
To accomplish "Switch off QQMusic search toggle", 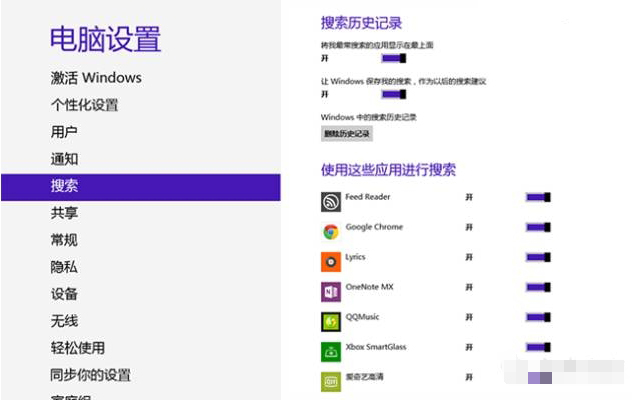I will coord(538,317).
